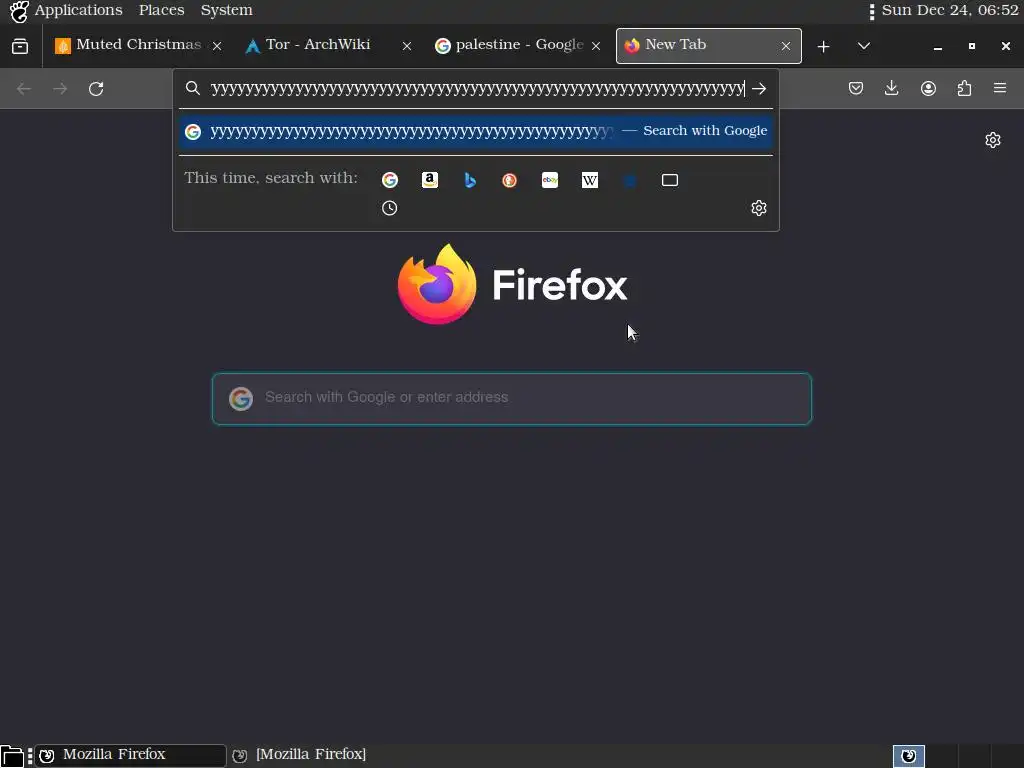The width and height of the screenshot is (1024, 768).
Task: Search history using the clock icon
Action: (390, 208)
